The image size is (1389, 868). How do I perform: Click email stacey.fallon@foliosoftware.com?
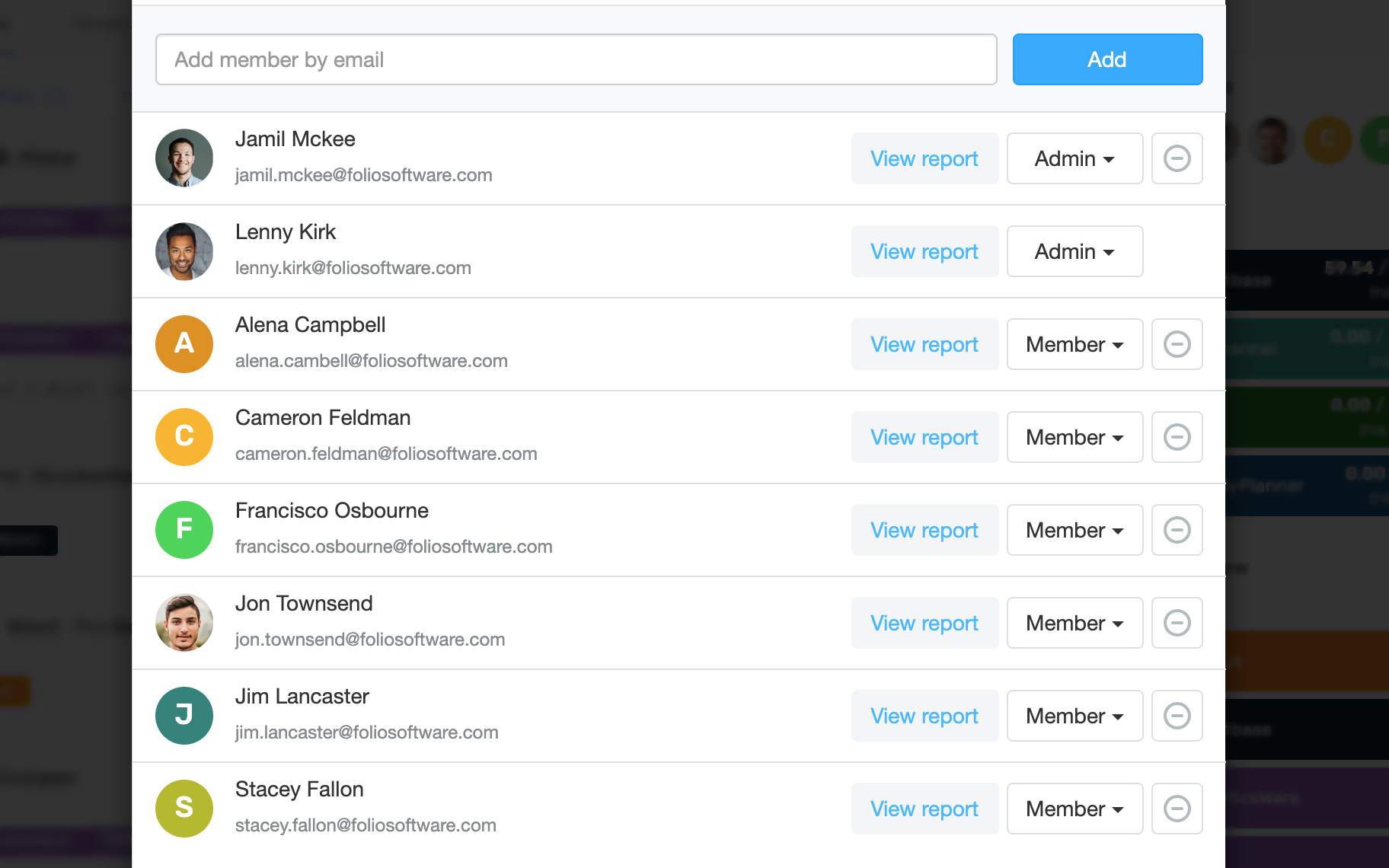pyautogui.click(x=366, y=825)
